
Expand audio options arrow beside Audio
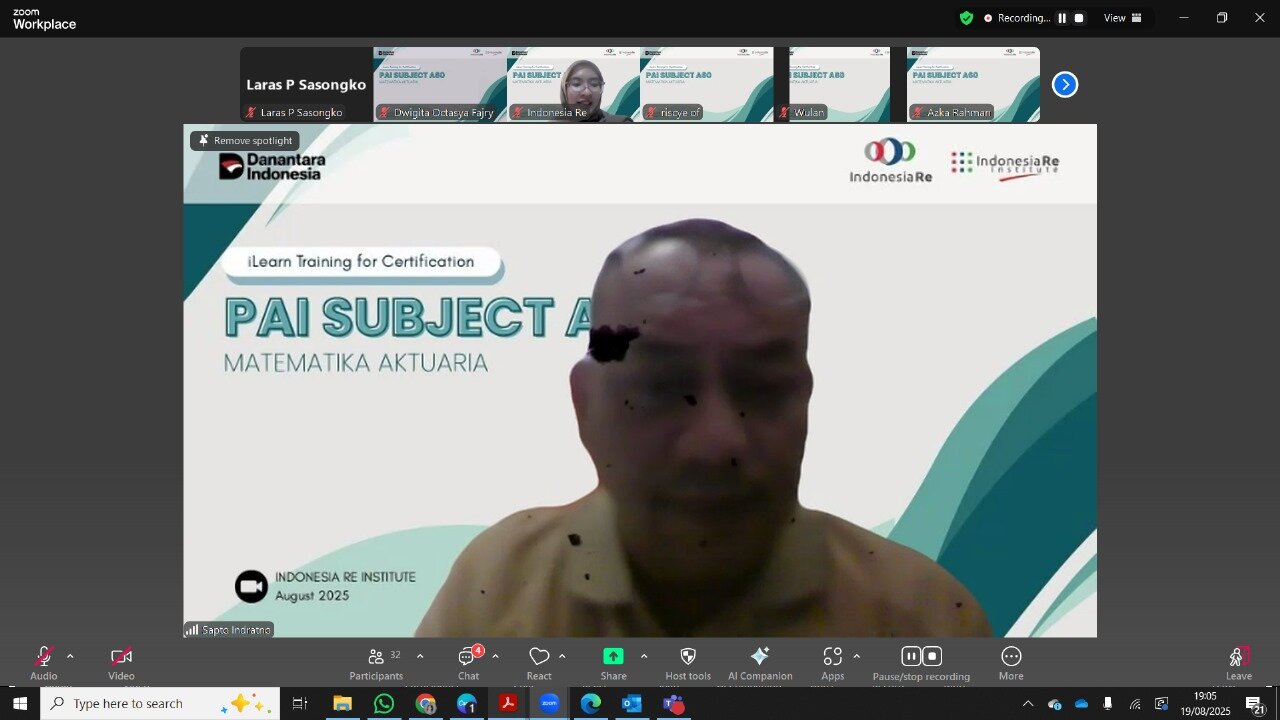click(70, 656)
